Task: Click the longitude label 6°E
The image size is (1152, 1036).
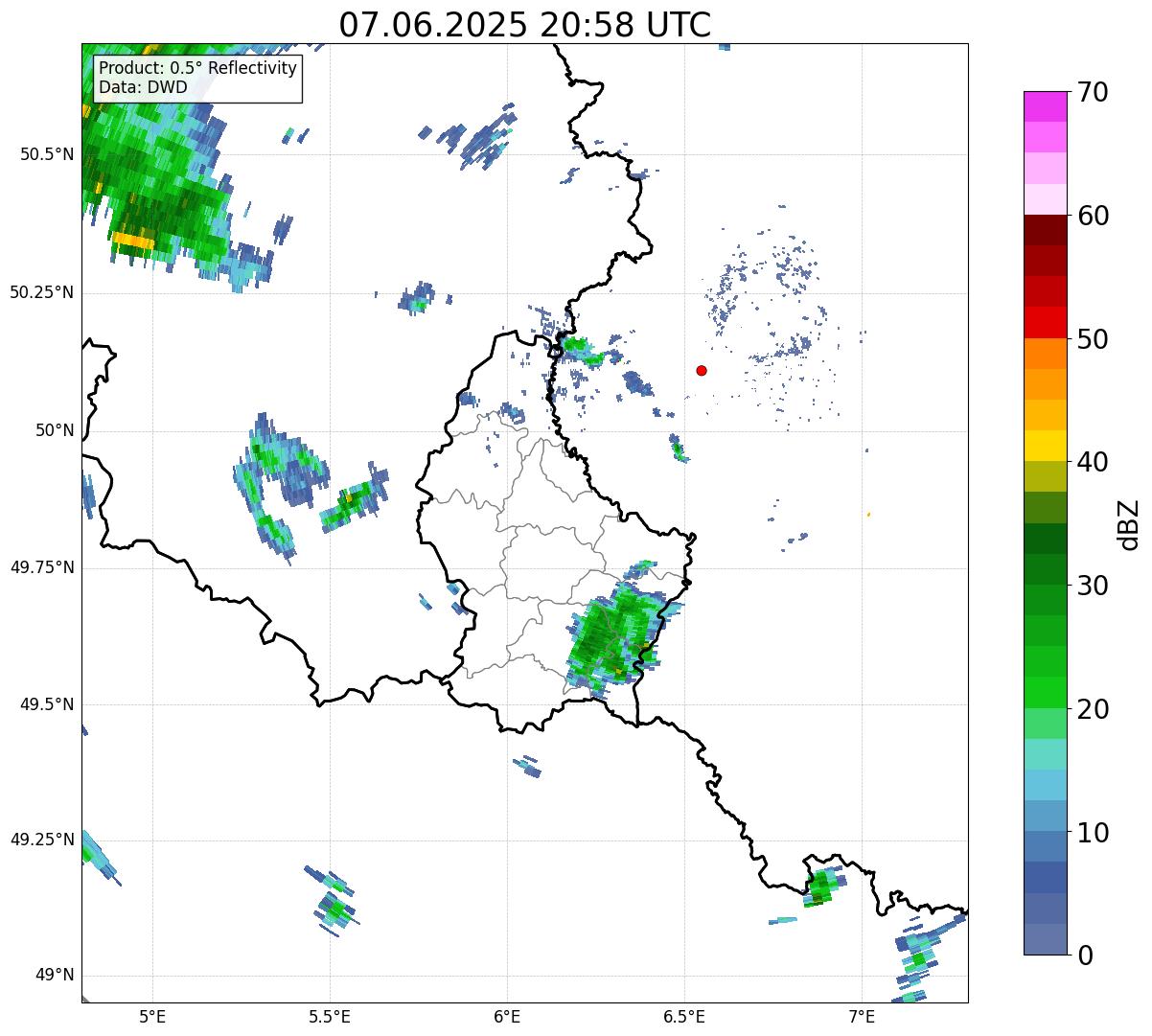Action: click(507, 1016)
